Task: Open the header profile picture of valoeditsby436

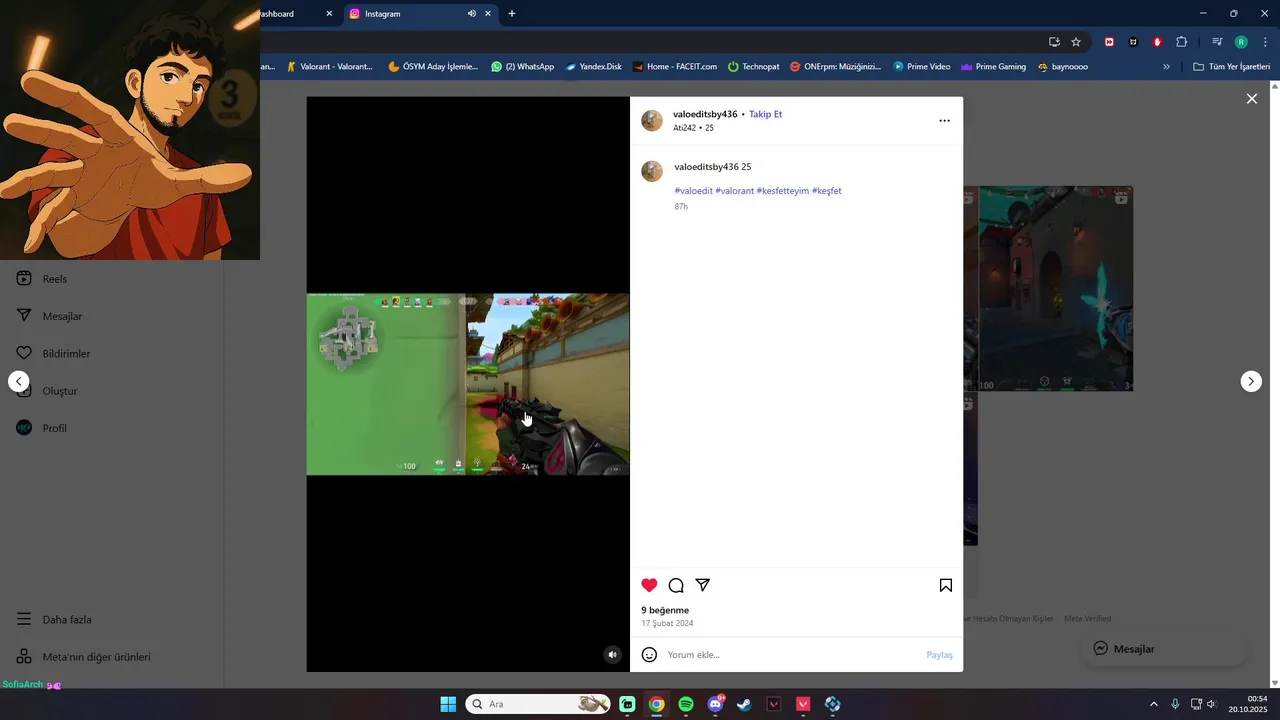Action: click(x=652, y=121)
